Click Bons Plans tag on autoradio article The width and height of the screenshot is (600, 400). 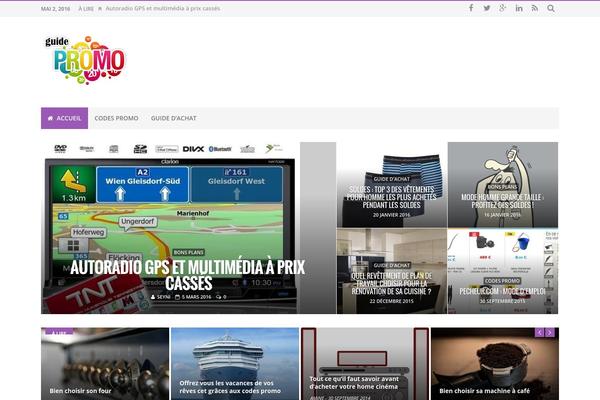(189, 252)
